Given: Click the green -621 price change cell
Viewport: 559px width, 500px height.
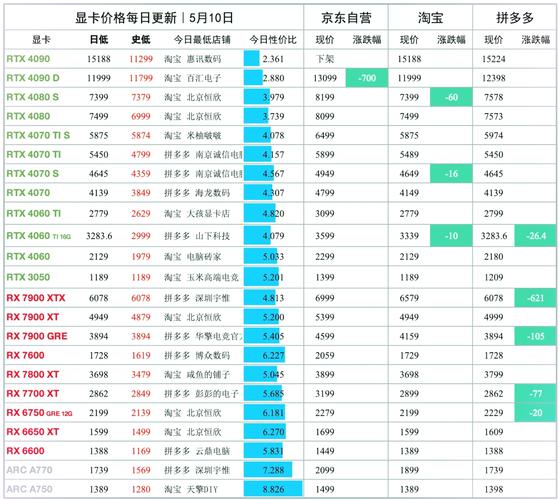Looking at the screenshot, I should [x=535, y=298].
